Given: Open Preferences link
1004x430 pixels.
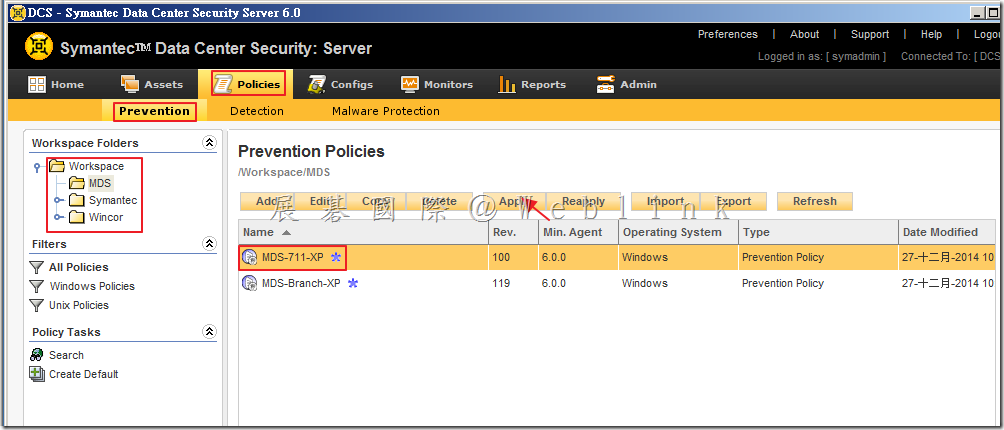Looking at the screenshot, I should 727,35.
